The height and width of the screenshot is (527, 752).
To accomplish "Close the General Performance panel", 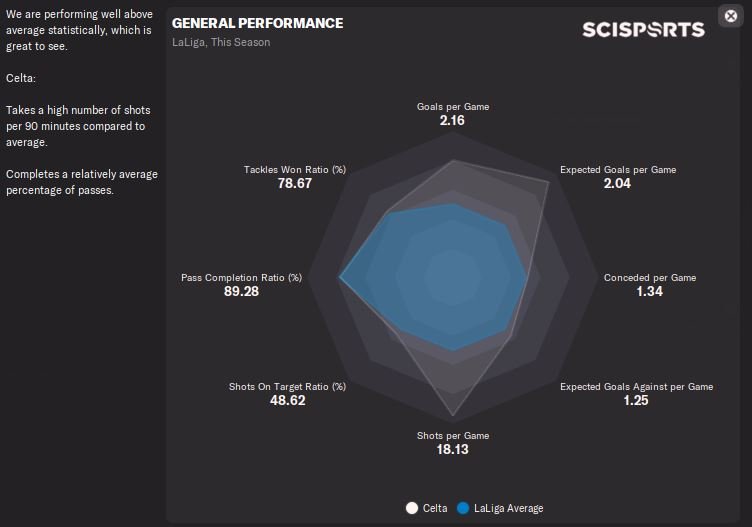I will pos(728,15).
